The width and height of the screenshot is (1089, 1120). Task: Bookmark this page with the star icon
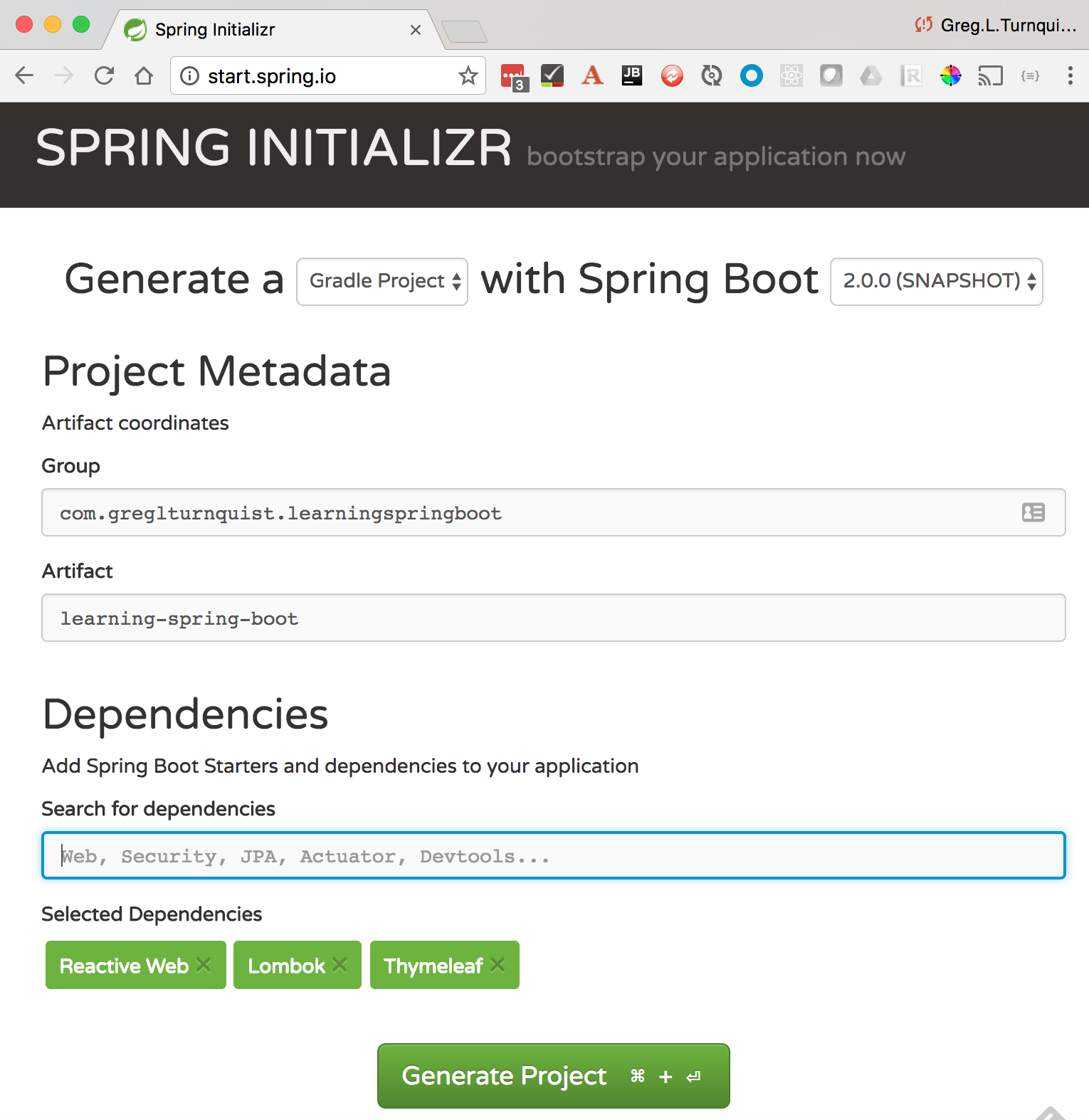468,75
